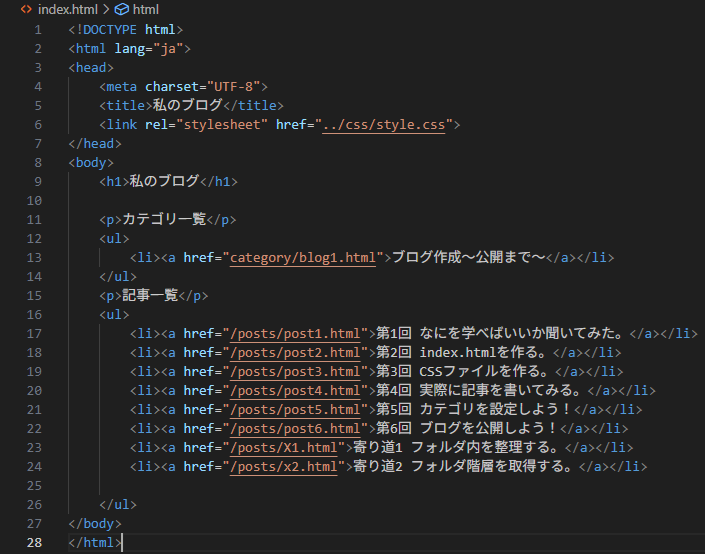Click the html element cube icon in breadcrumb

[121, 9]
